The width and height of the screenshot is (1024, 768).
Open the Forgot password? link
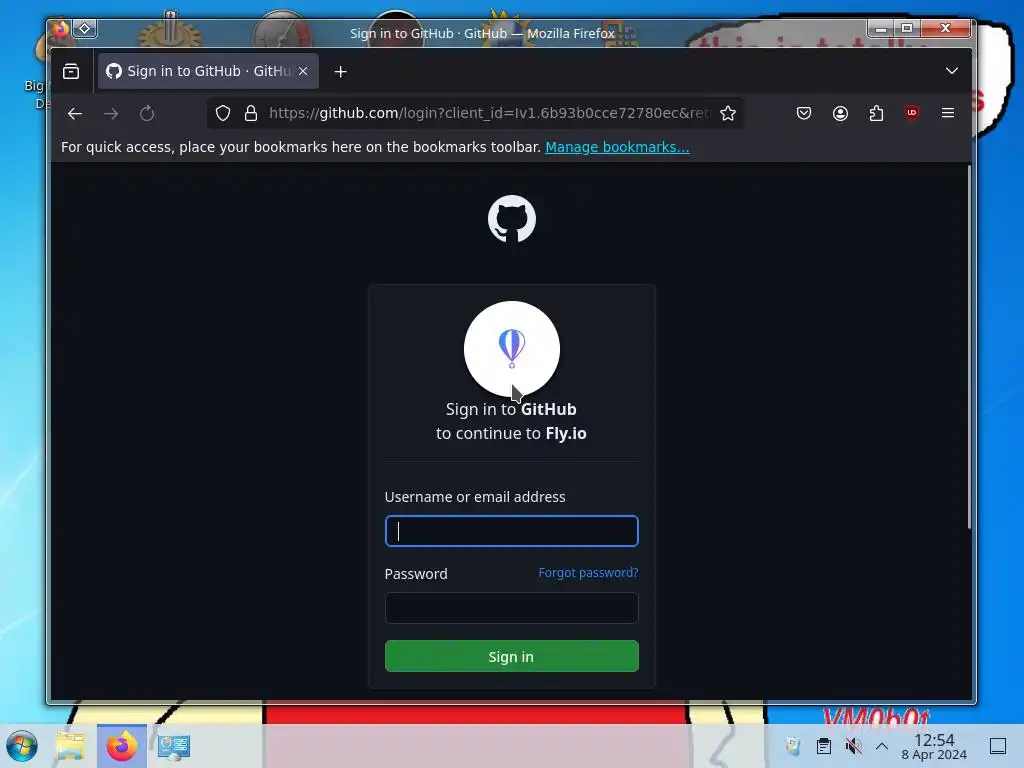tap(588, 573)
